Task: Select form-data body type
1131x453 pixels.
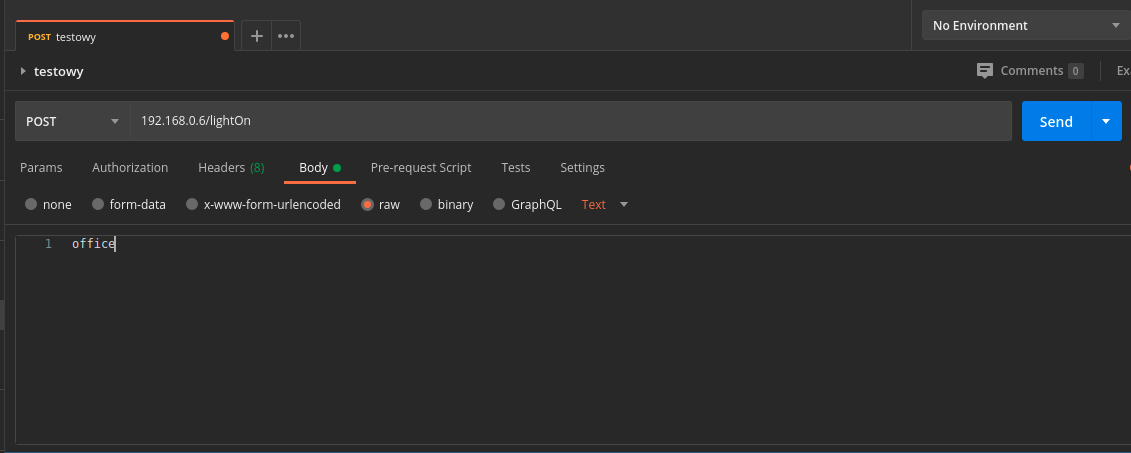Action: pyautogui.click(x=98, y=204)
